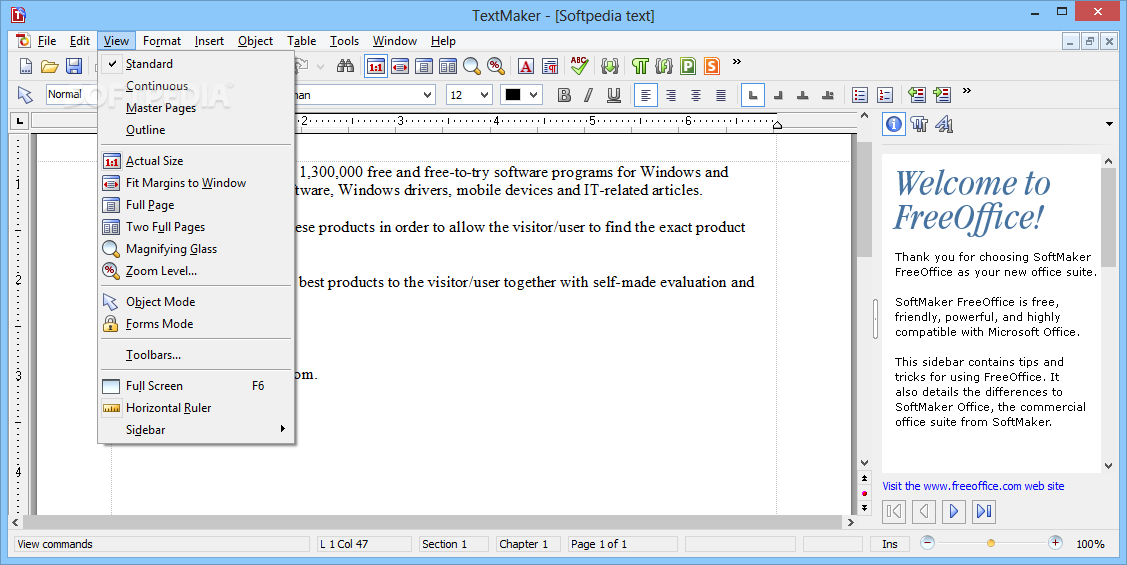Click the black font color swatch

point(513,95)
